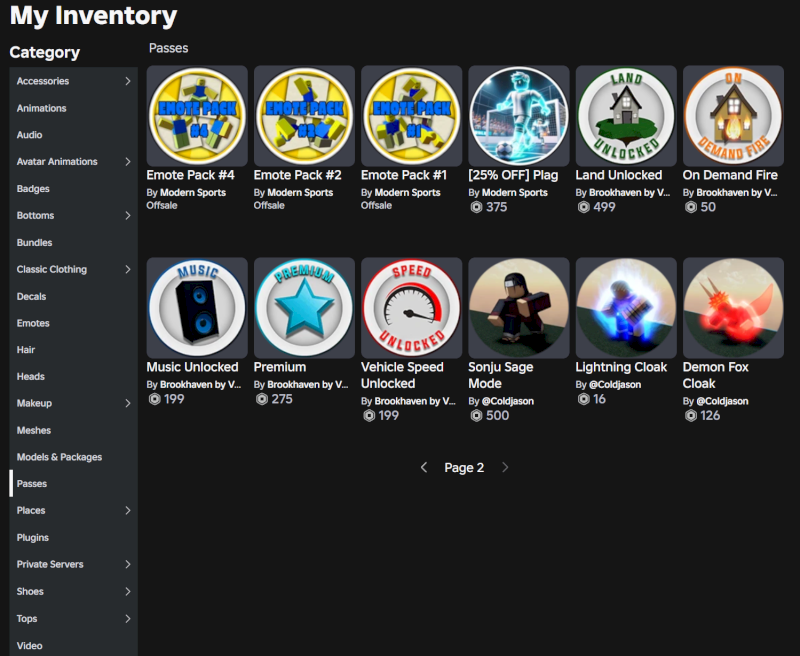Expand the Accessories category chevron
The image size is (800, 656).
[128, 81]
